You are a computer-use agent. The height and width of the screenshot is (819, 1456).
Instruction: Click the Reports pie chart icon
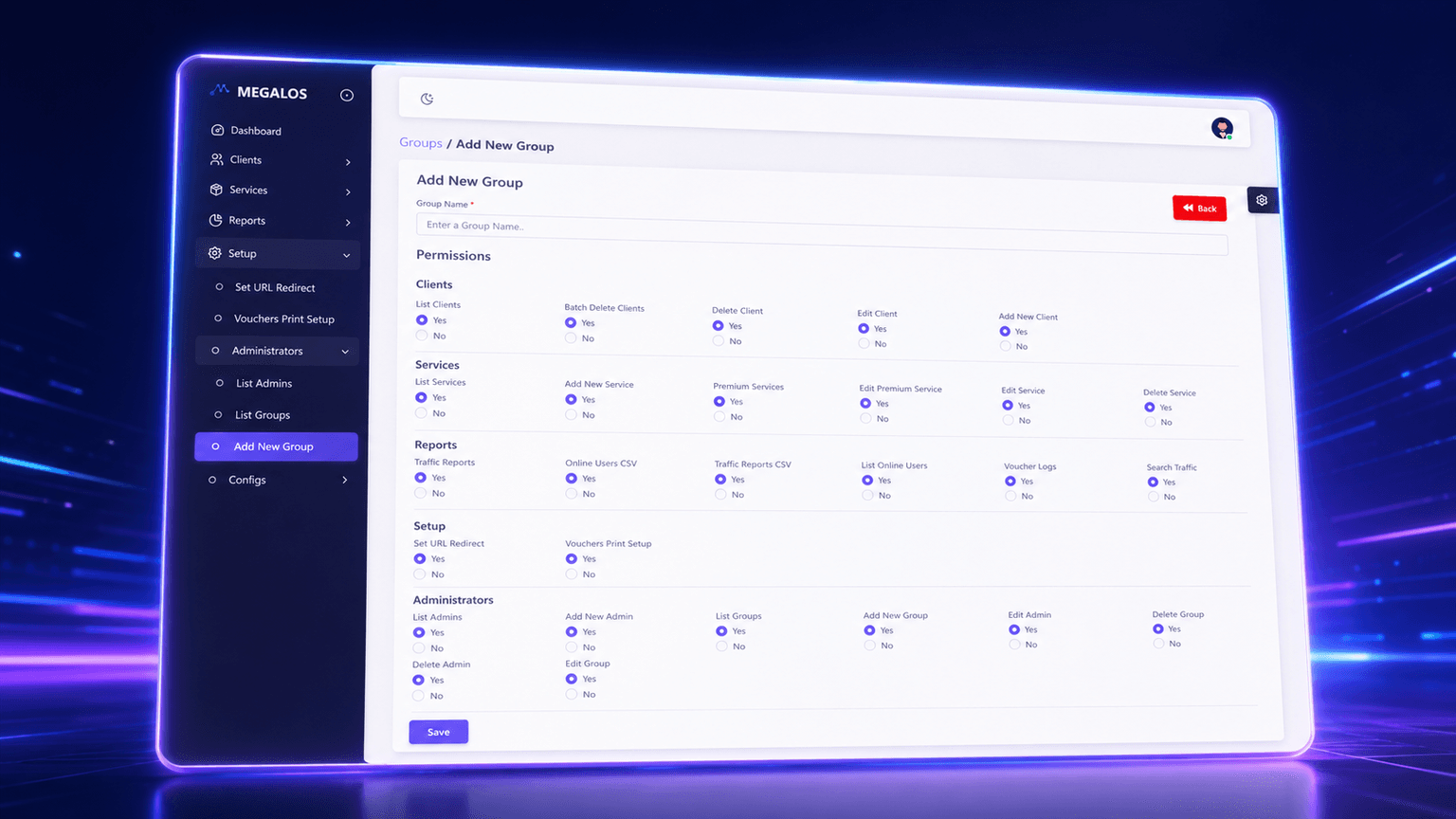pyautogui.click(x=215, y=220)
